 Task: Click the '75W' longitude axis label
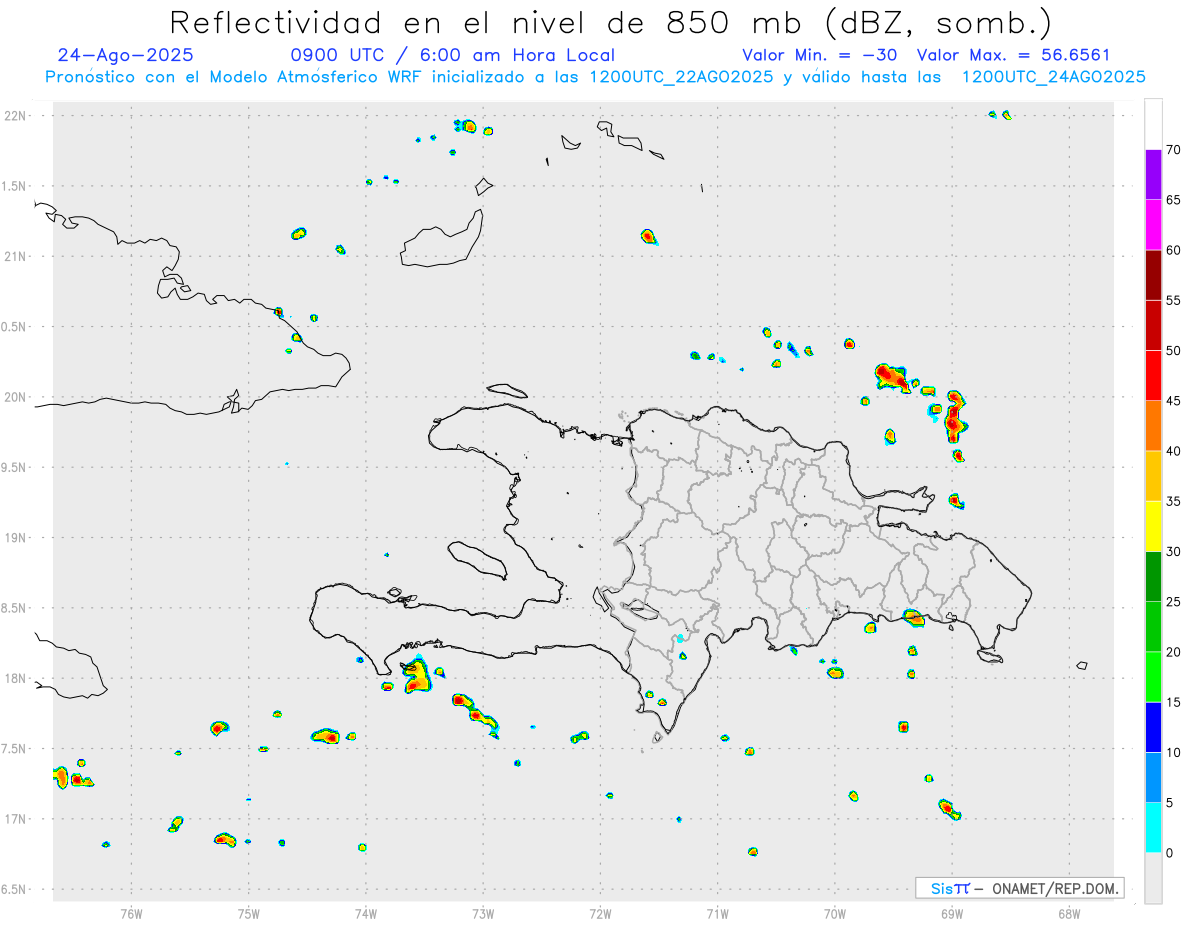point(249,913)
